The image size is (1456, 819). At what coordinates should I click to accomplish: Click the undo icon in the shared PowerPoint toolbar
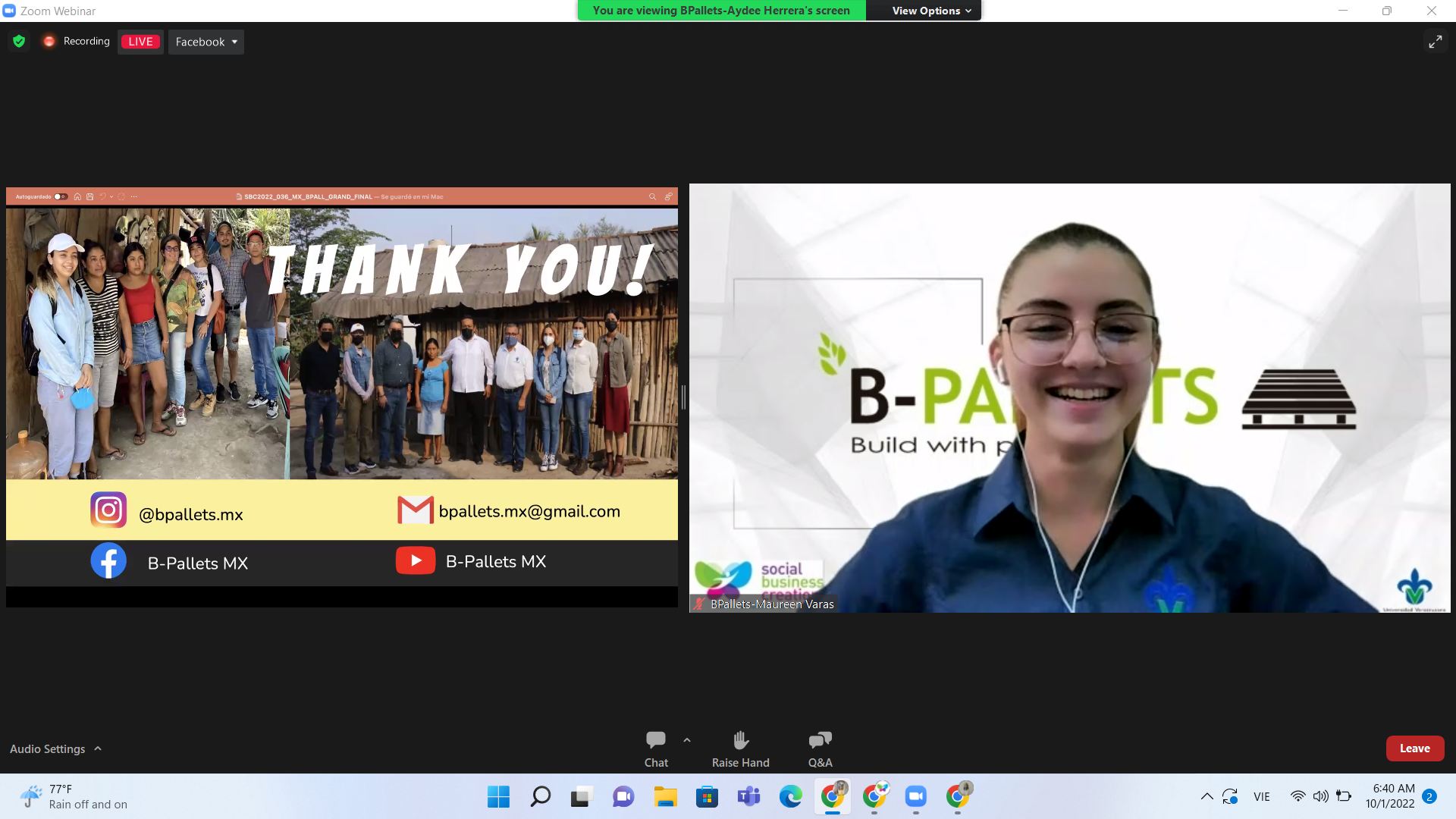pyautogui.click(x=102, y=196)
